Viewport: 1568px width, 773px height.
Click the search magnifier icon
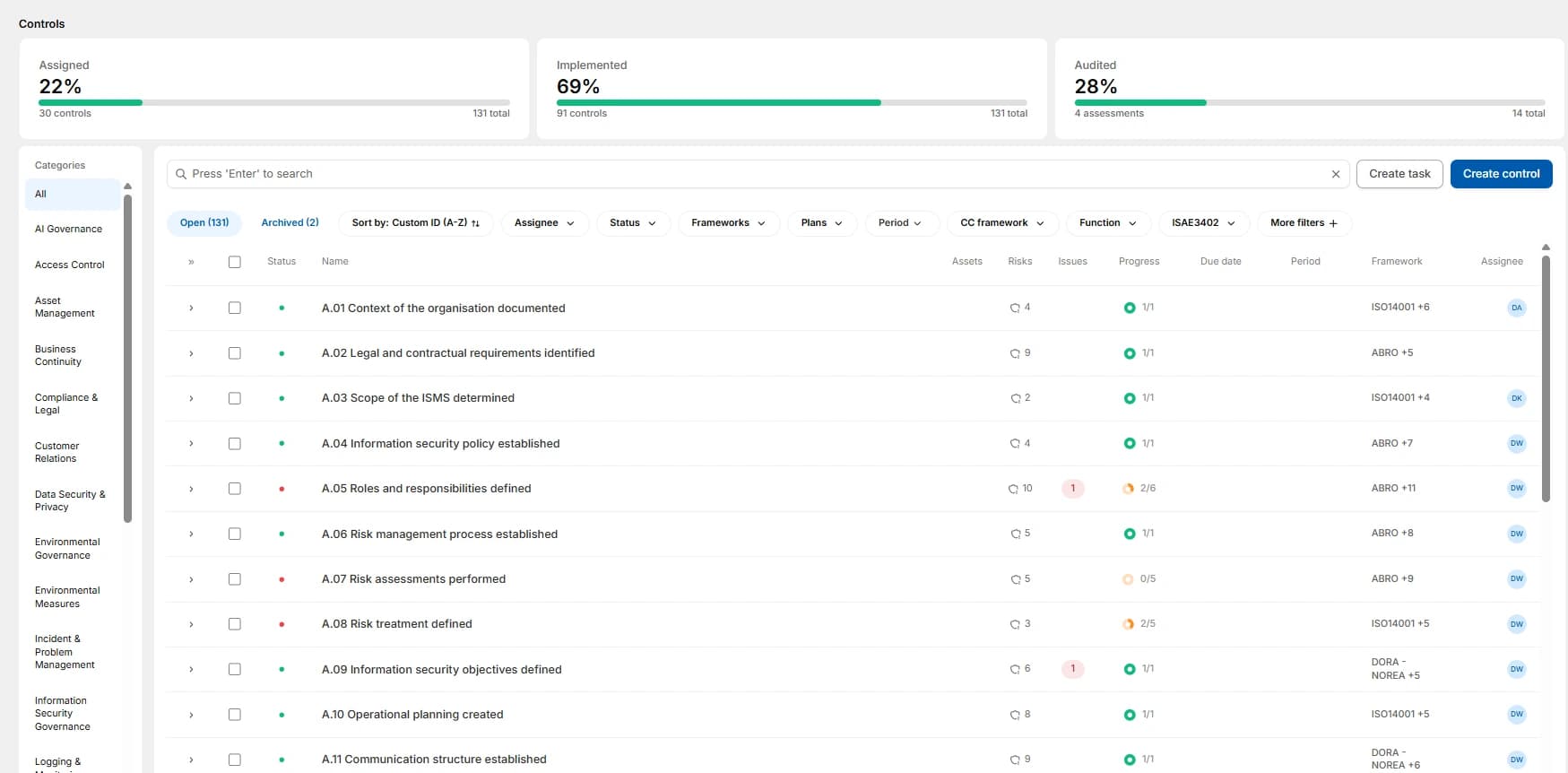pyautogui.click(x=181, y=174)
